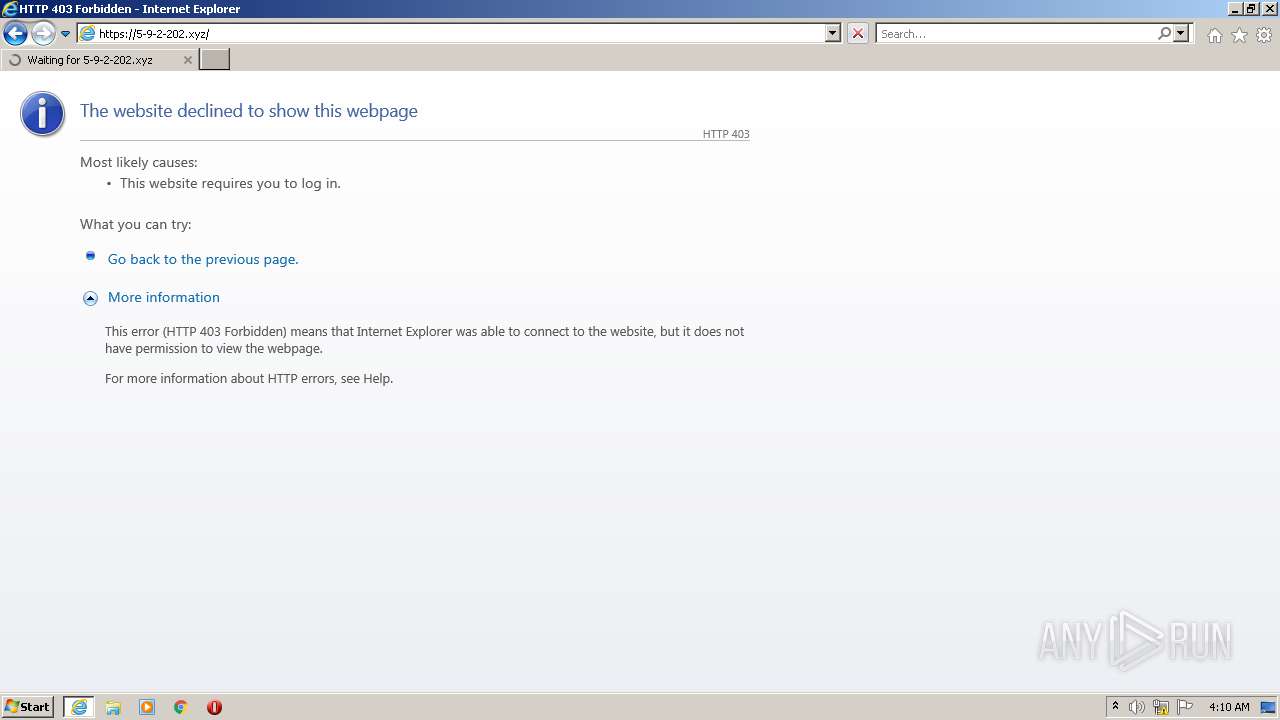The width and height of the screenshot is (1280, 720).
Task: Click the 'HTTP 403' error code text
Action: tap(726, 134)
